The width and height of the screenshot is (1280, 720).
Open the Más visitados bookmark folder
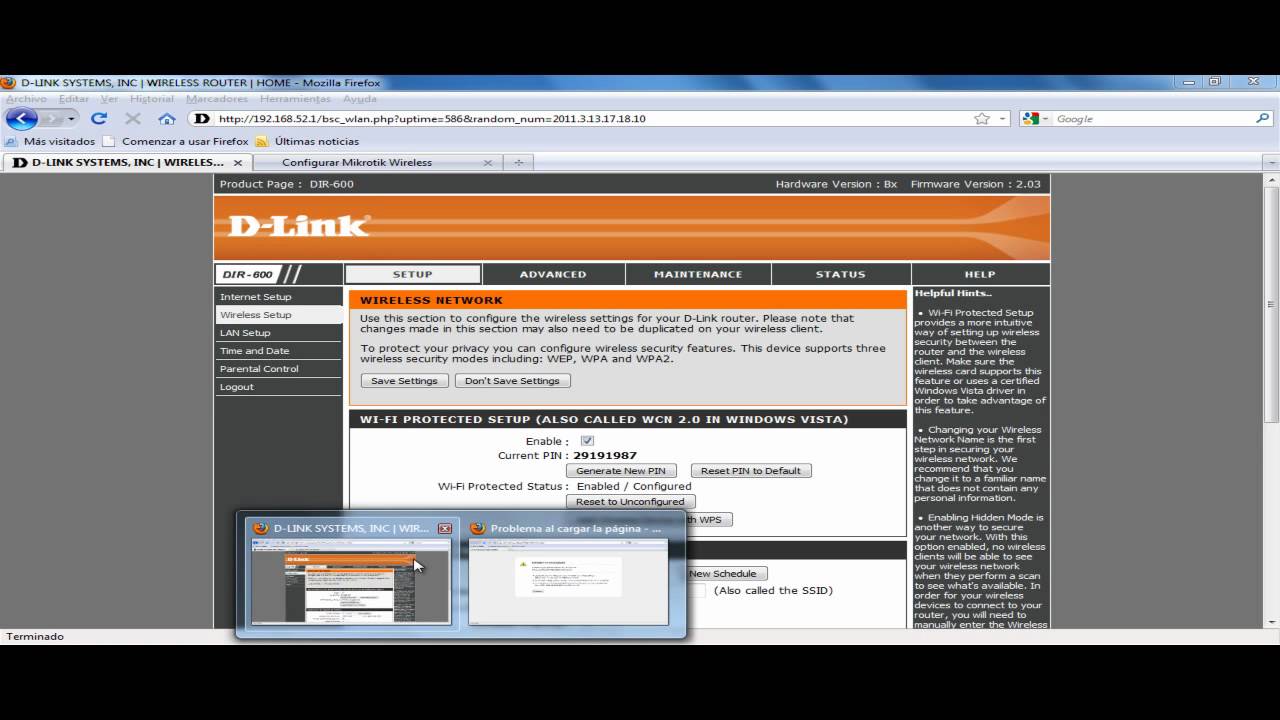click(50, 142)
